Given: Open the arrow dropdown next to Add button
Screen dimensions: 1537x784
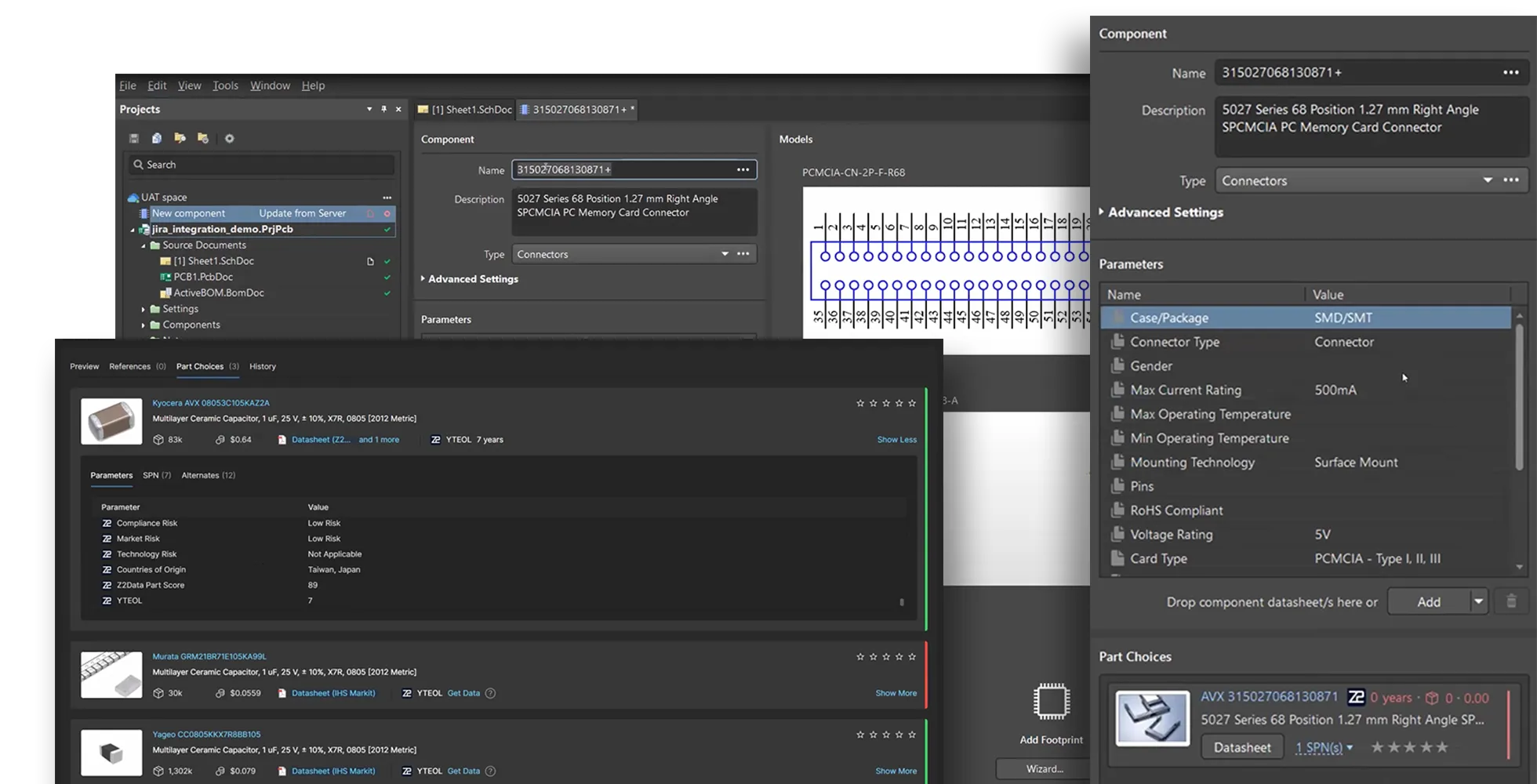Looking at the screenshot, I should [x=1478, y=601].
